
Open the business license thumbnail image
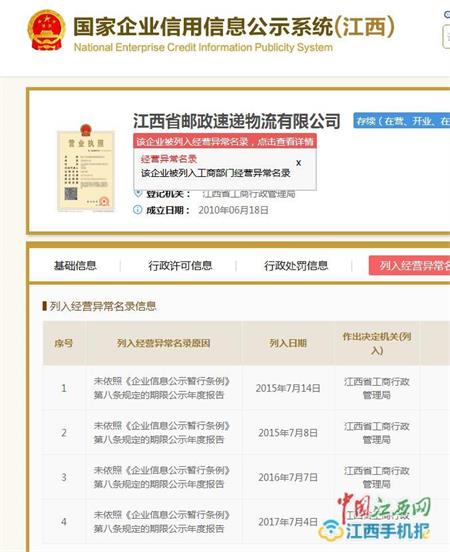[x=86, y=168]
